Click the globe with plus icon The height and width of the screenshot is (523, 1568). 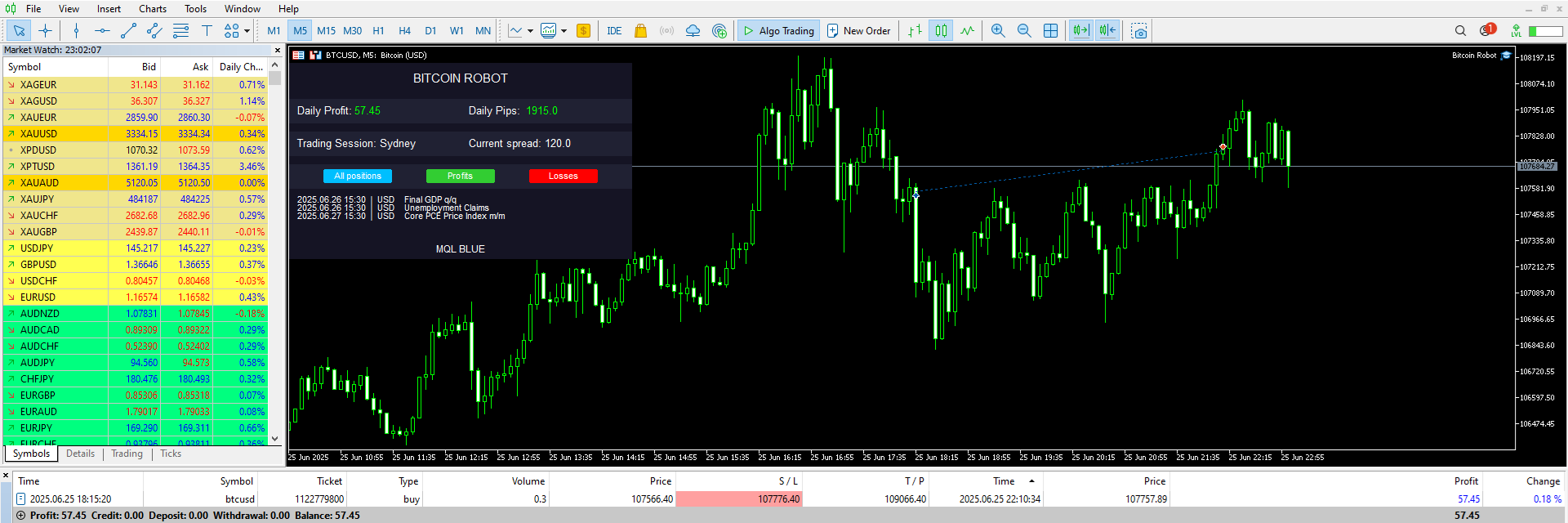[719, 31]
